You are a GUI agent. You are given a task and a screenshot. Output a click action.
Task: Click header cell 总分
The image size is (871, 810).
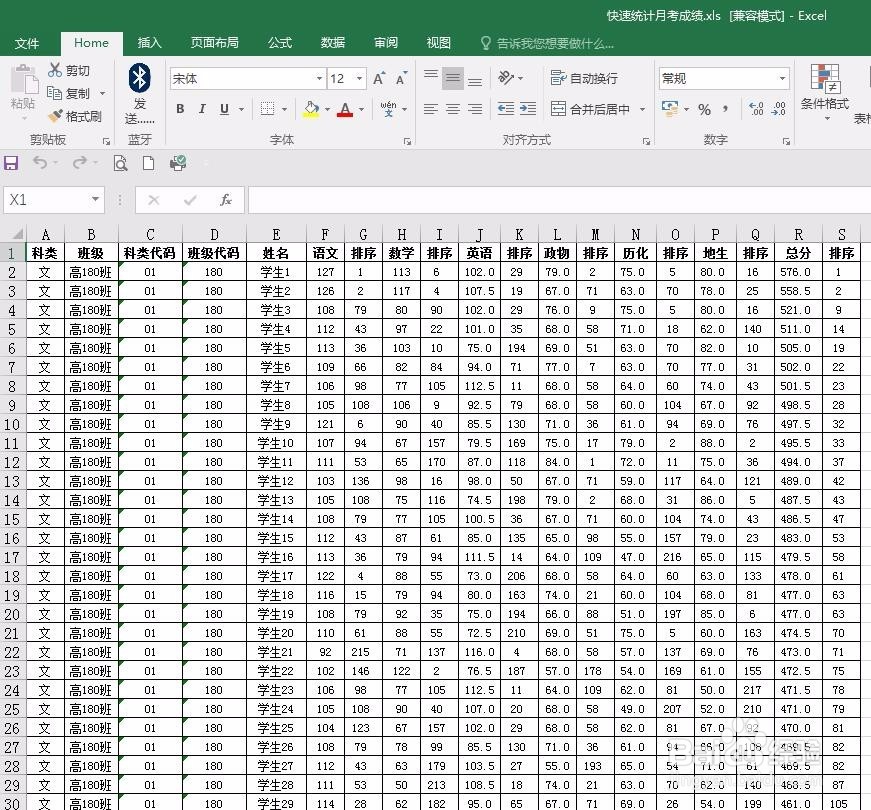pos(798,253)
